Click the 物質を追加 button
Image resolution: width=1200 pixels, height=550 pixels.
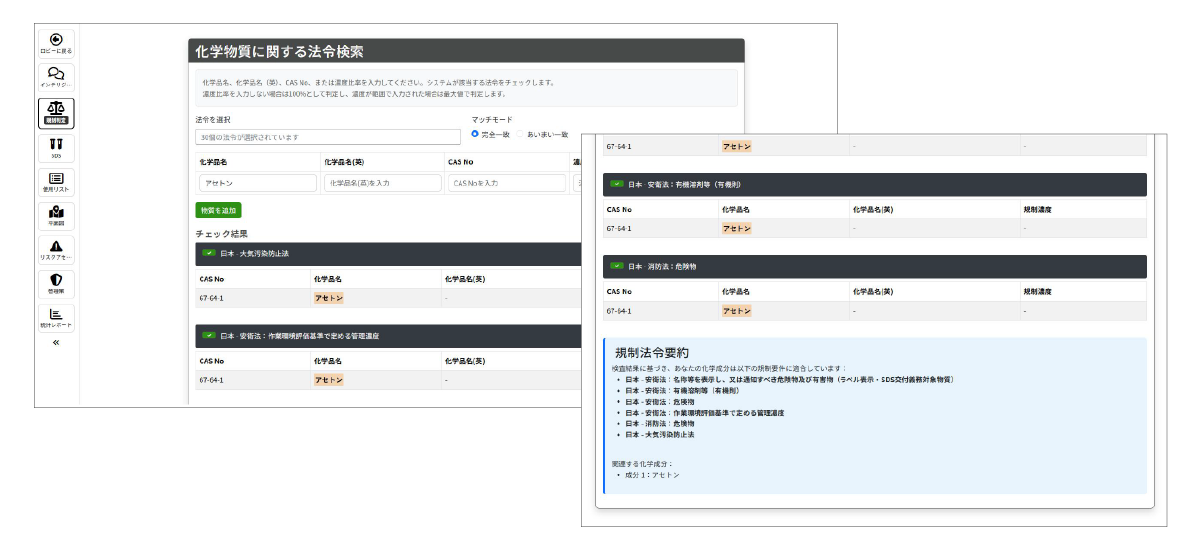tap(218, 210)
